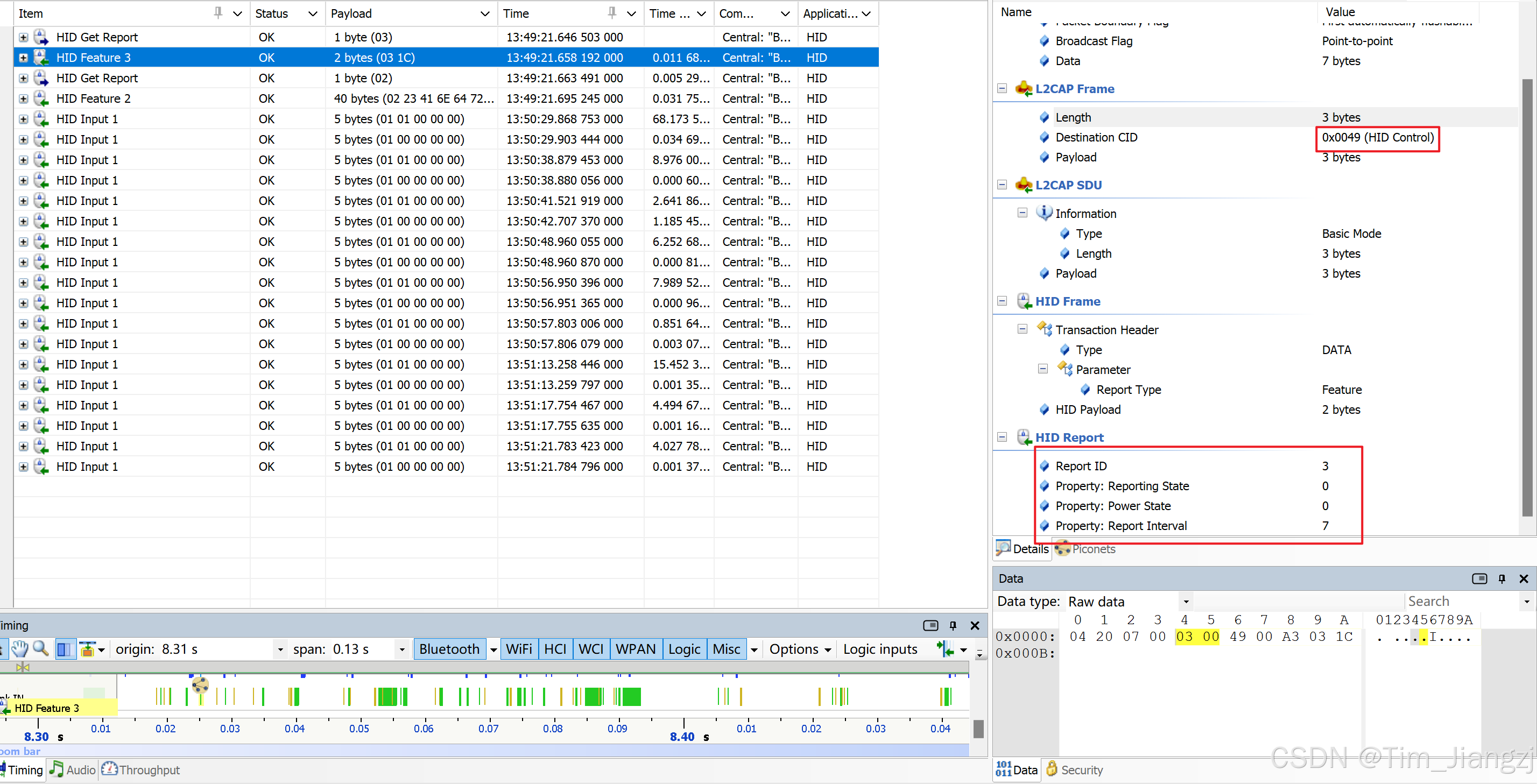This screenshot has height=784, width=1537.
Task: Select the magnifier zoom tool
Action: pos(40,648)
